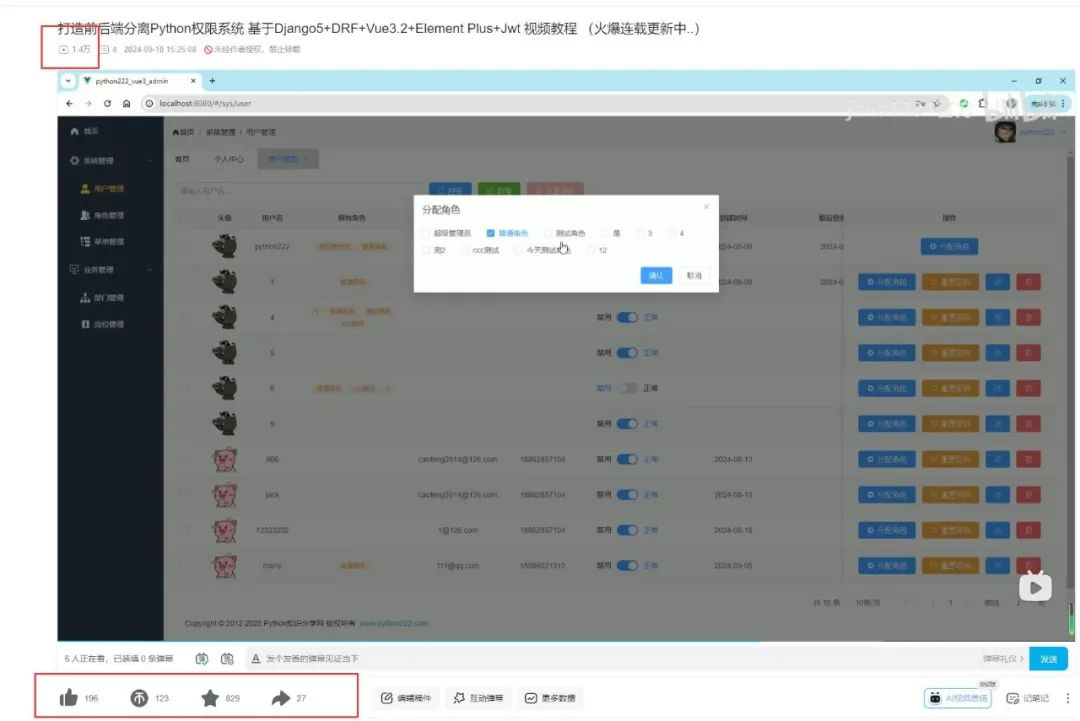Open the AI视频总结 button

tap(957, 698)
